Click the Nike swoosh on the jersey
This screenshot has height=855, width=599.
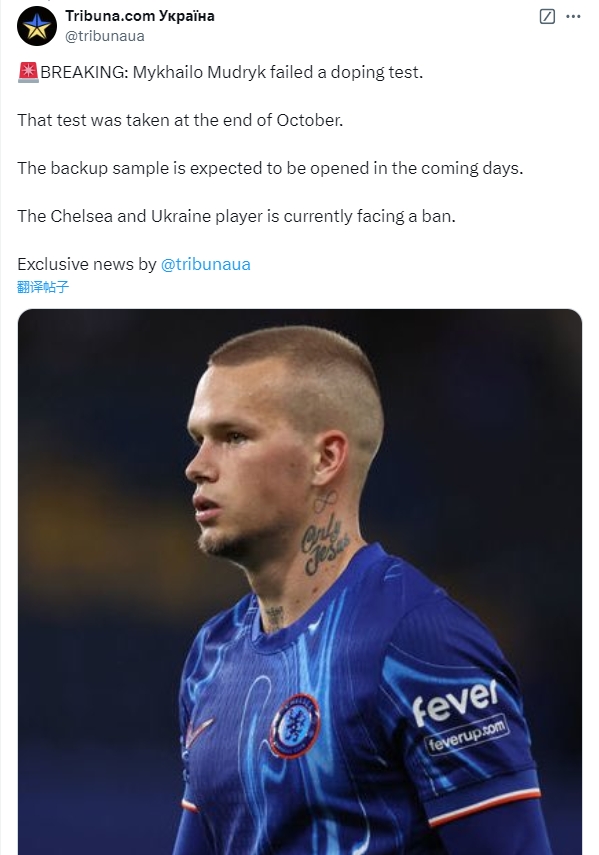tap(198, 732)
